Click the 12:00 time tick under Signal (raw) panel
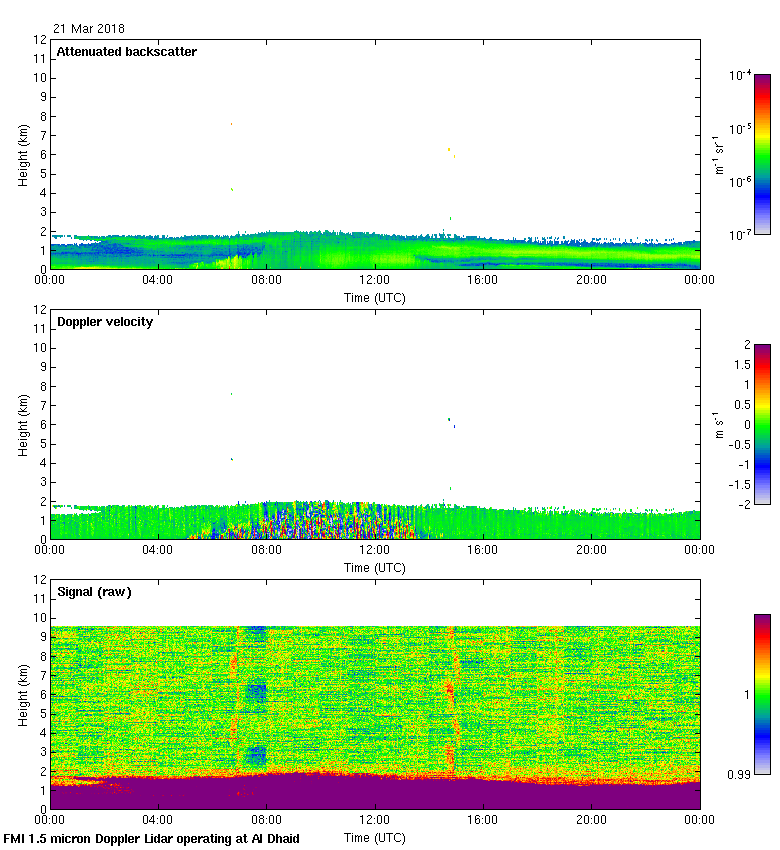The image size is (780, 850). tap(375, 820)
